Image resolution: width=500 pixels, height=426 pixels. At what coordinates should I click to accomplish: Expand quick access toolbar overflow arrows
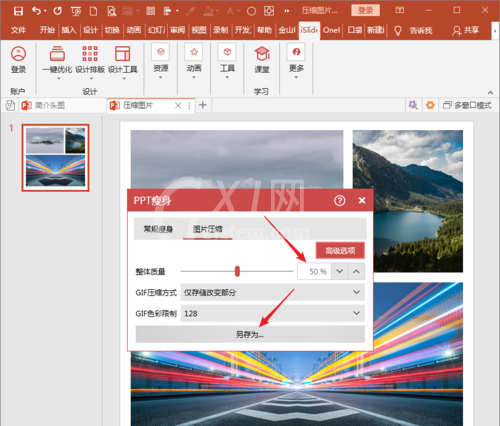point(286,11)
